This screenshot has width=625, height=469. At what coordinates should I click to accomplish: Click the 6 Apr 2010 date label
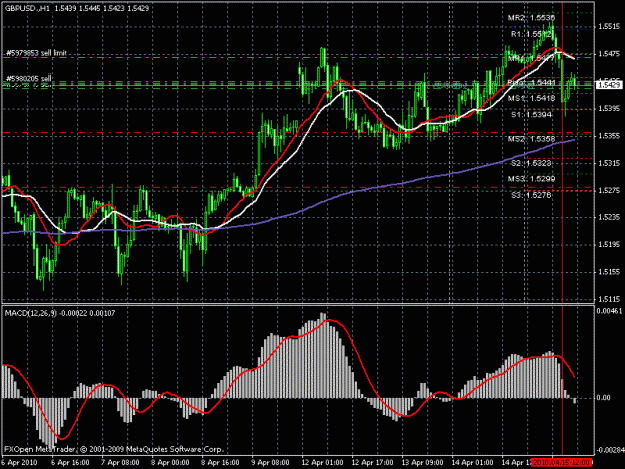(19, 463)
